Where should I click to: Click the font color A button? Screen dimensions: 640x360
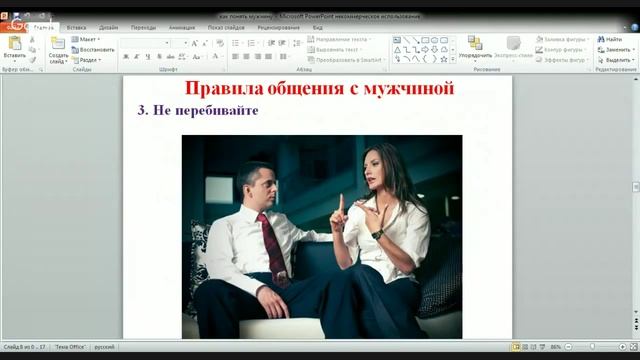216,57
